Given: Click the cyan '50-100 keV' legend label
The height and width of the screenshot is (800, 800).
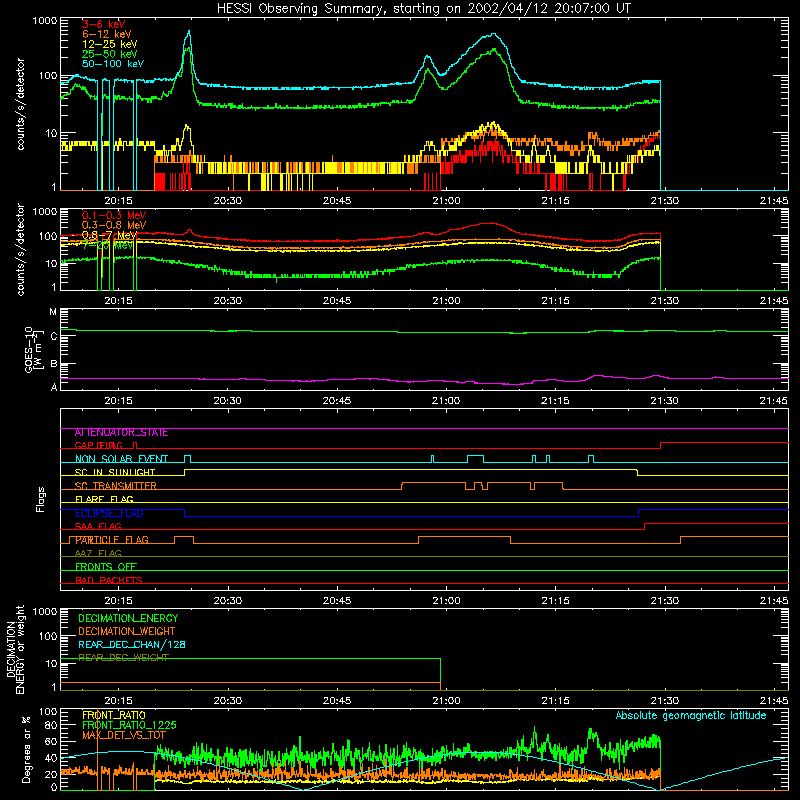Looking at the screenshot, I should click(113, 64).
